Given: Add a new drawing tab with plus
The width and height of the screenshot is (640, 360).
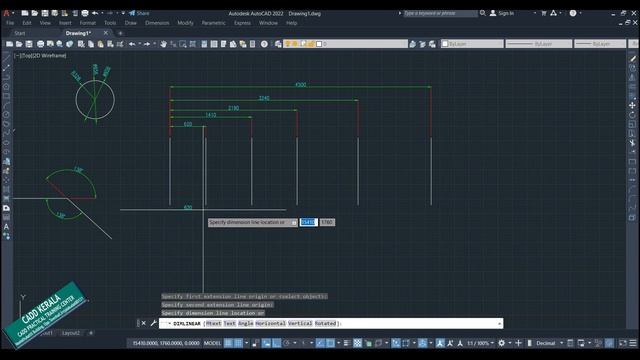Looking at the screenshot, I should (120, 33).
